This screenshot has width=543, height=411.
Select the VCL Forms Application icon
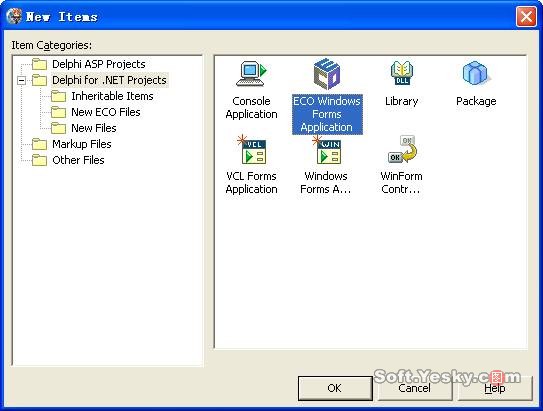[x=252, y=149]
